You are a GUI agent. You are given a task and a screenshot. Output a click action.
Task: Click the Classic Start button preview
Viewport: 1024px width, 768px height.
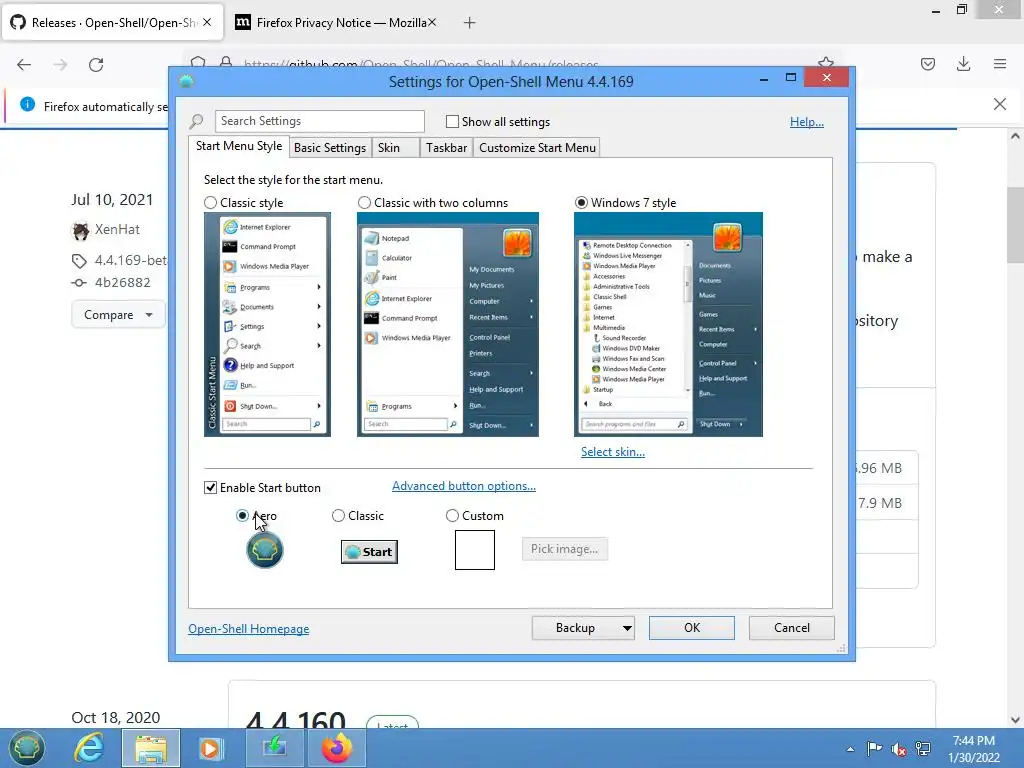tap(369, 552)
